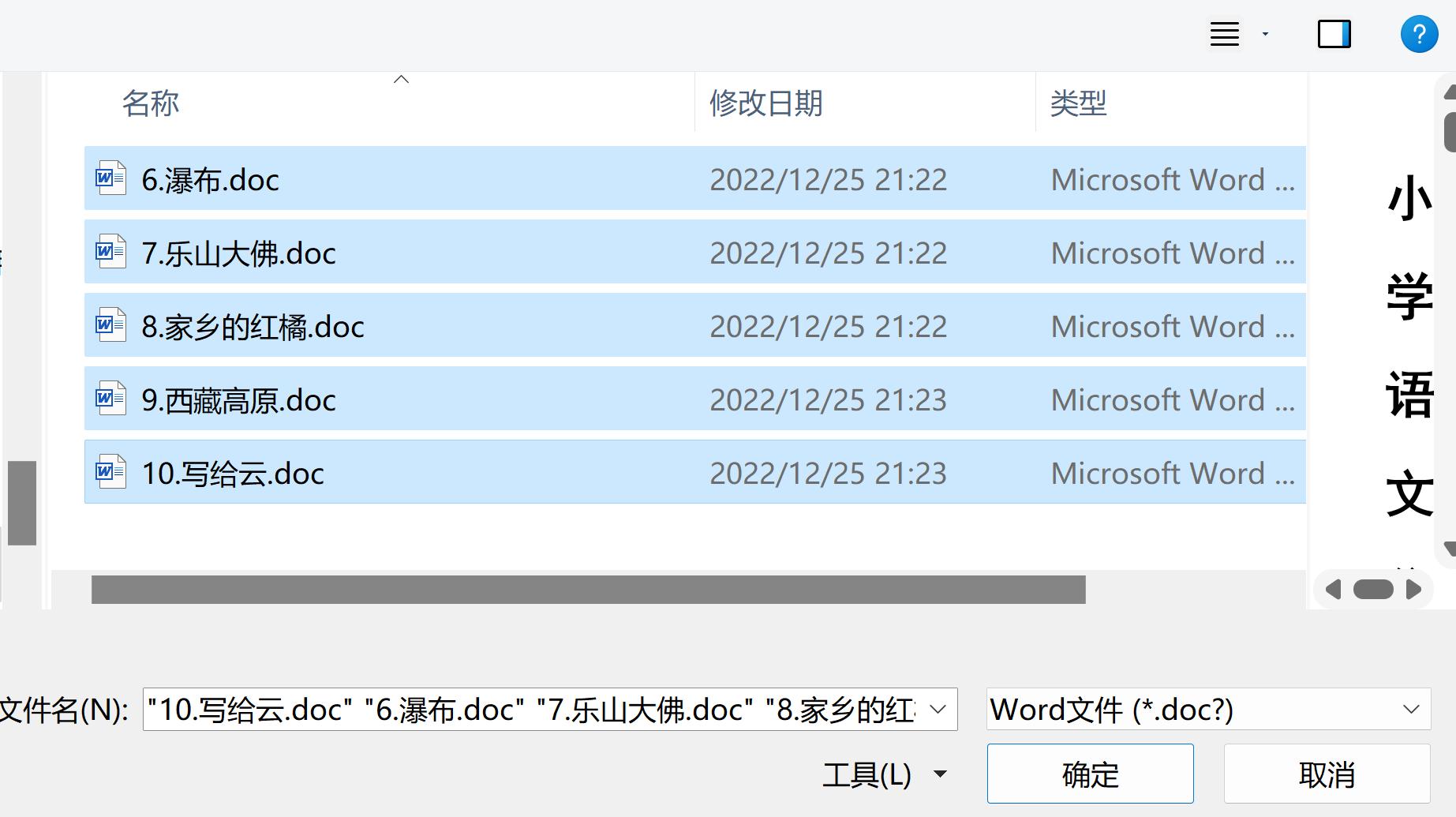
Task: Open the blue Help question mark
Action: (x=1418, y=35)
